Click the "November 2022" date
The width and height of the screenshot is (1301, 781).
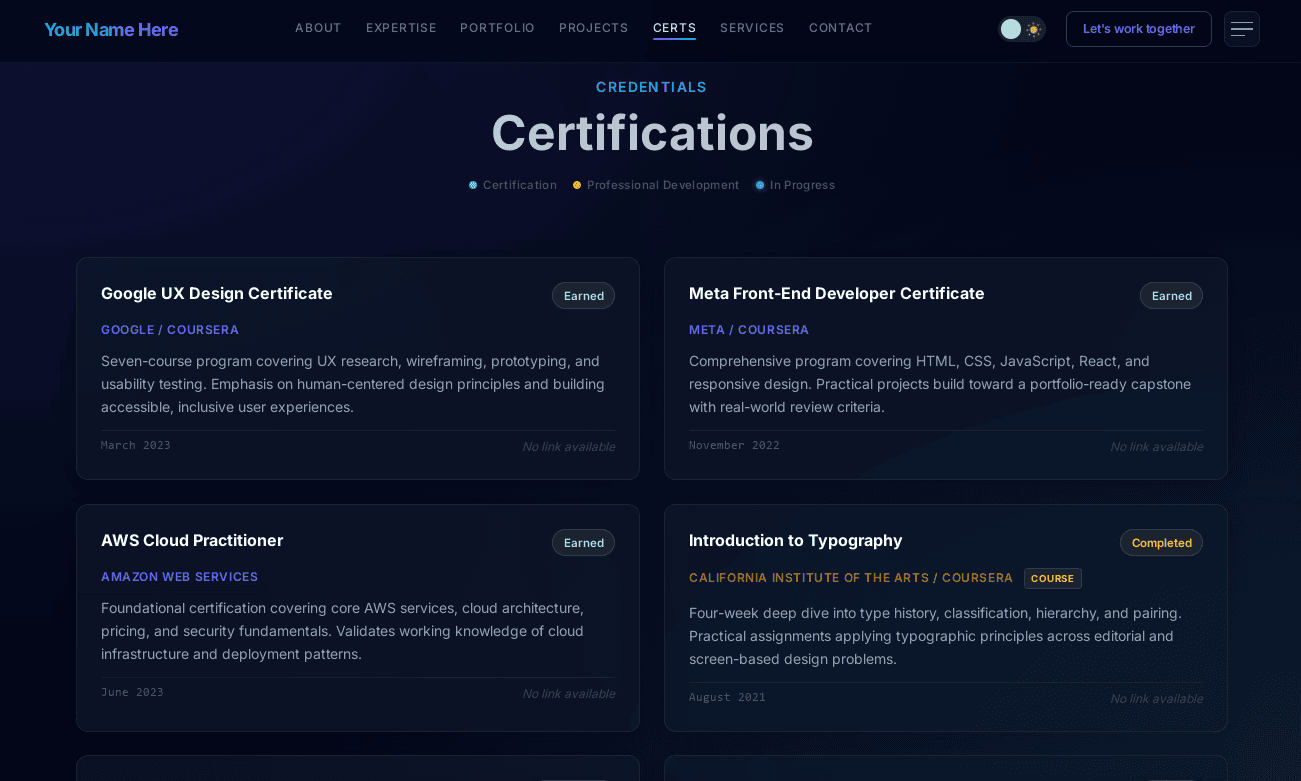tap(734, 445)
